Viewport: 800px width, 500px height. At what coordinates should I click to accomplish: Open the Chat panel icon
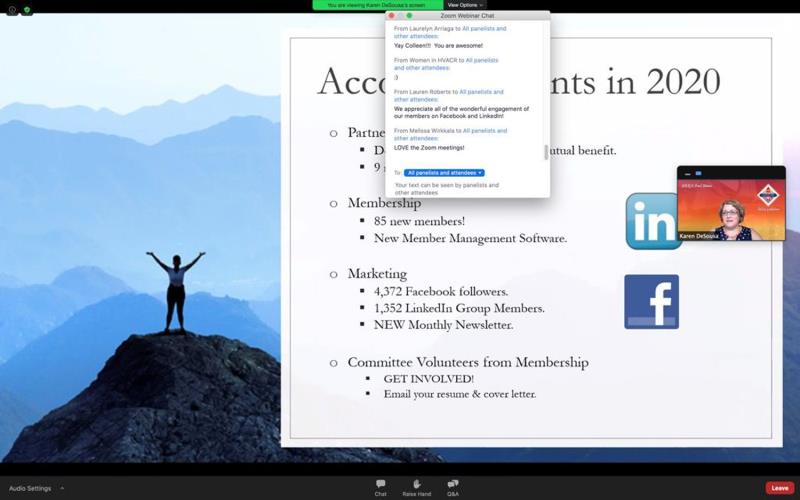(380, 487)
